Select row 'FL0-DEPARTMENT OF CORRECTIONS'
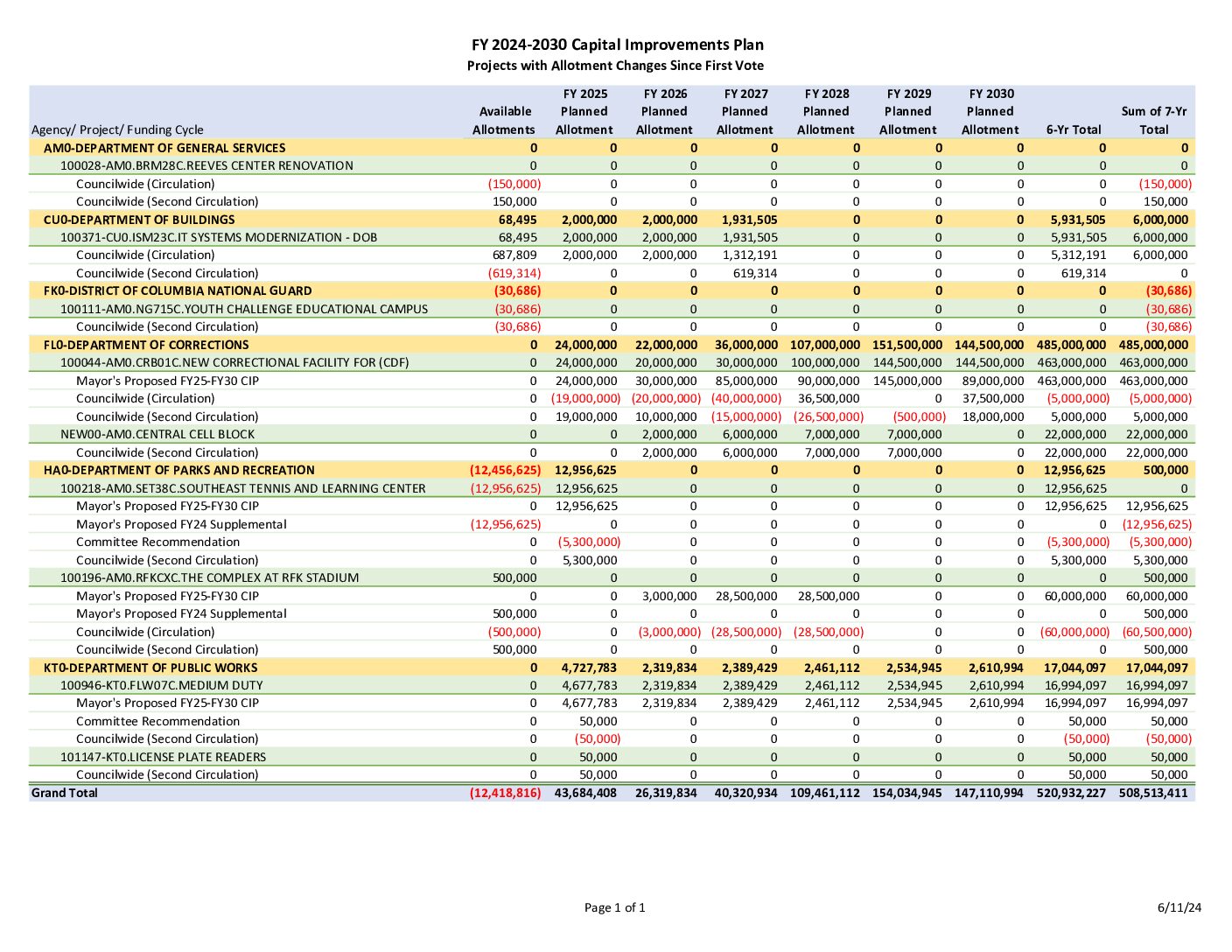 (x=612, y=345)
